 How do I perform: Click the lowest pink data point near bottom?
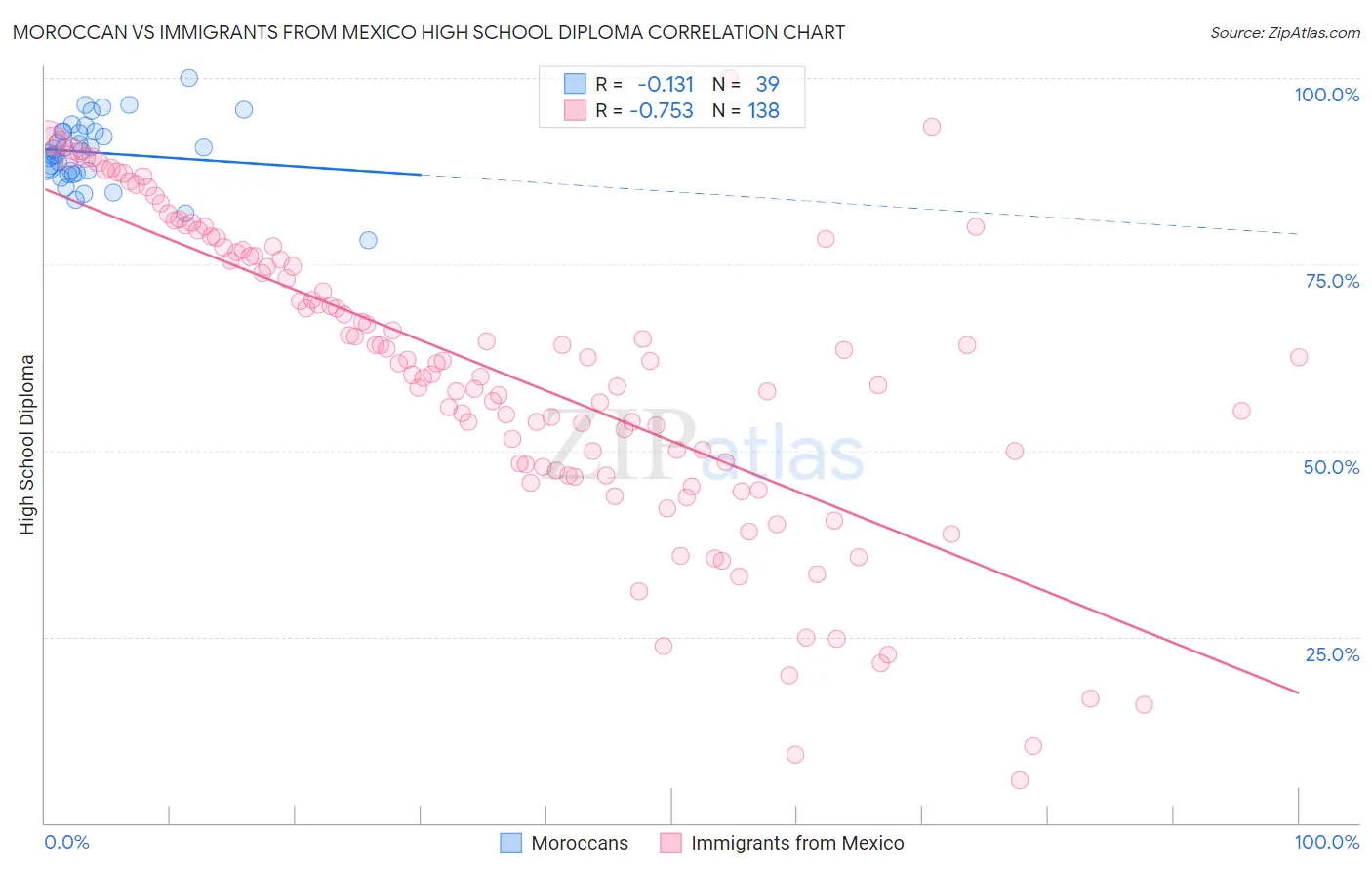point(1020,780)
